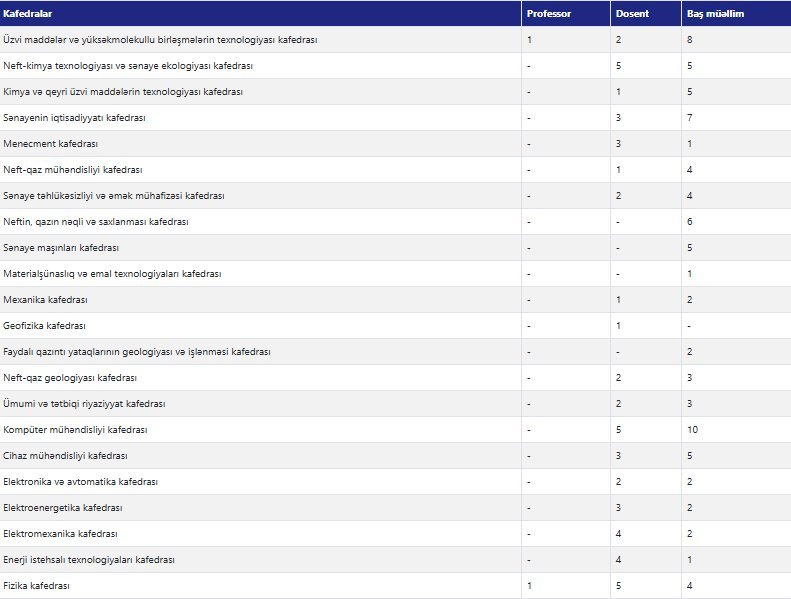The image size is (791, 599).
Task: Click the Geofizika kafedrası row name
Action: 45,326
